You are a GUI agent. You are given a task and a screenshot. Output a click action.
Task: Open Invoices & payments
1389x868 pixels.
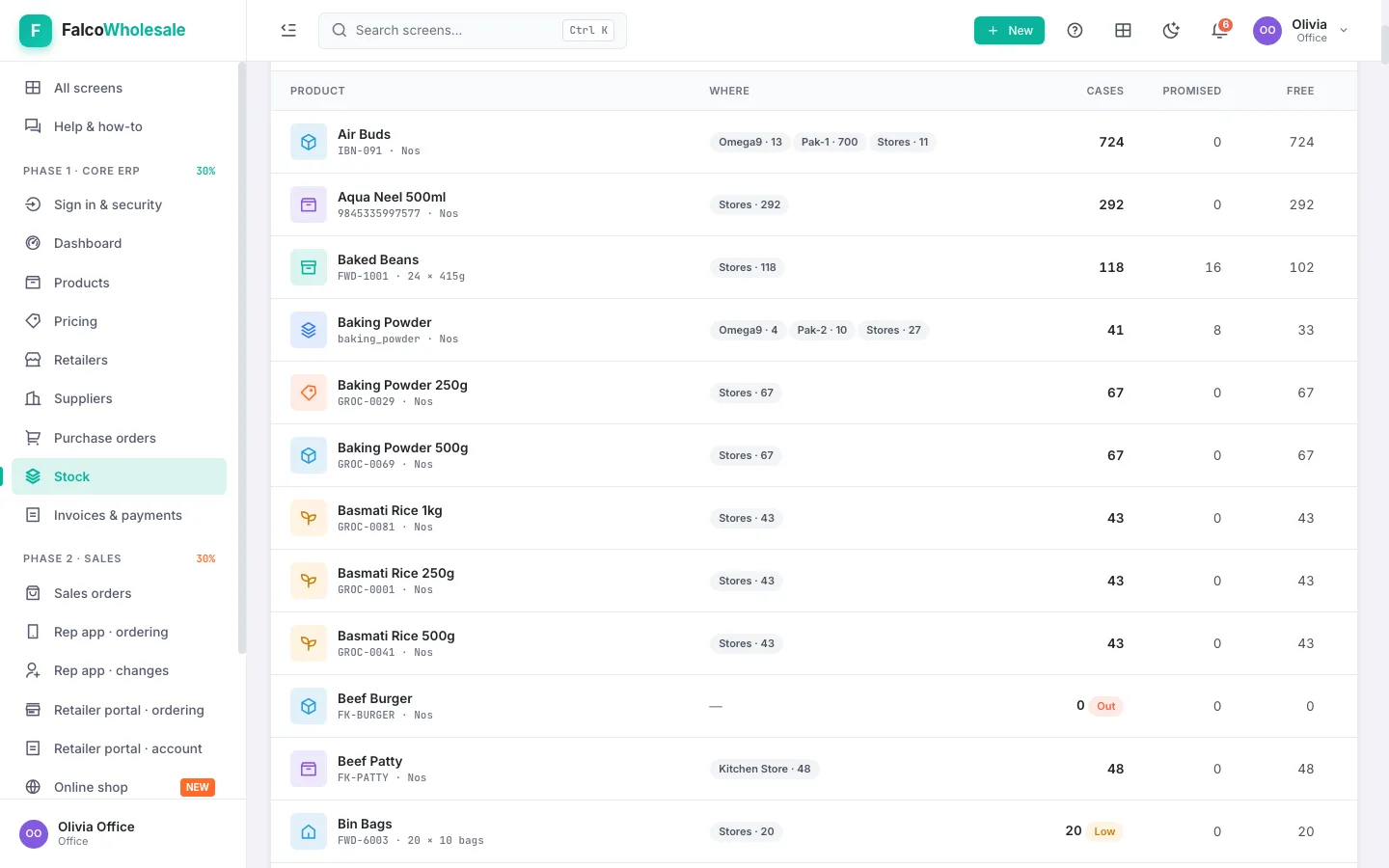pyautogui.click(x=120, y=515)
